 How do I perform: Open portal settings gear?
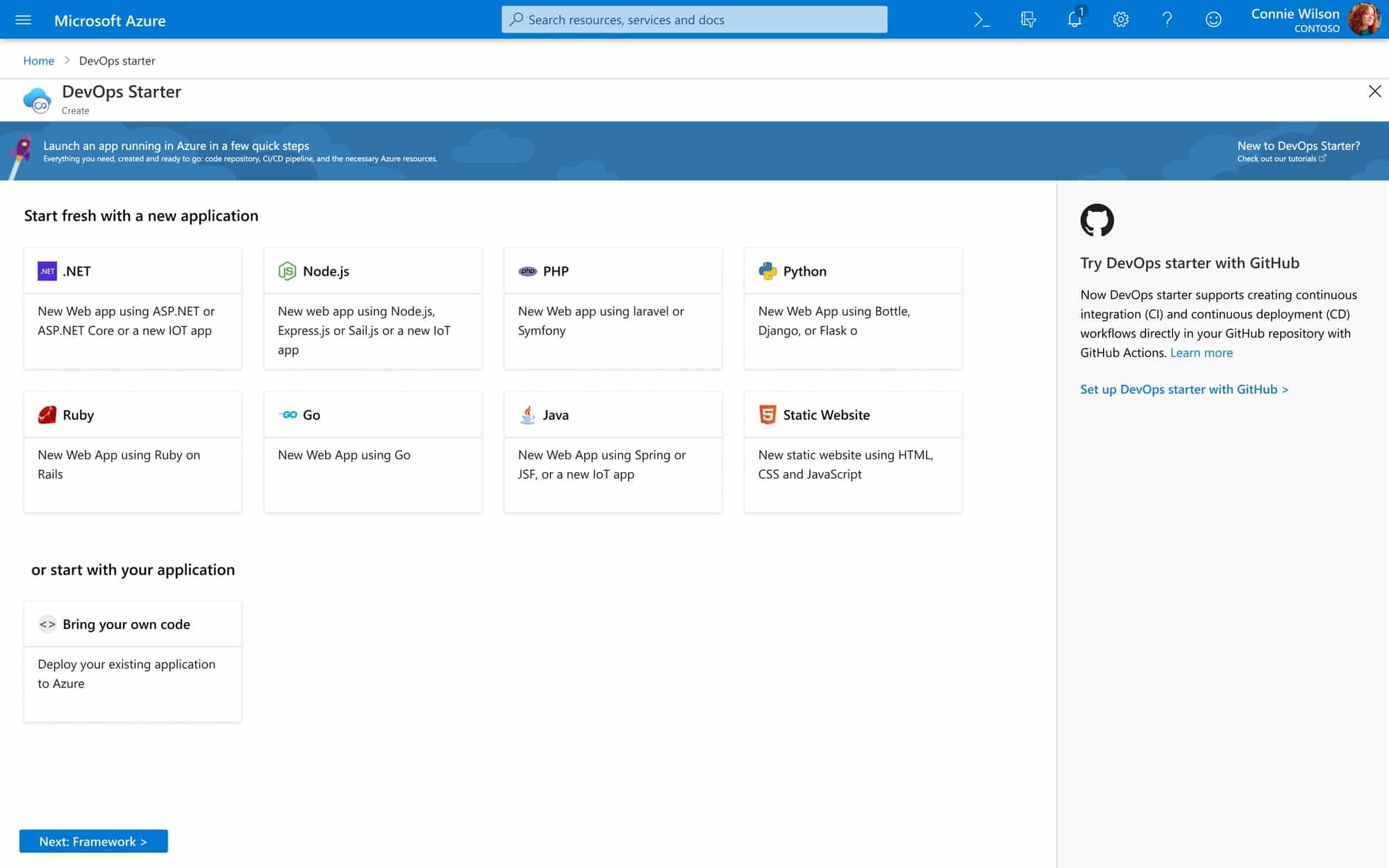tap(1120, 20)
